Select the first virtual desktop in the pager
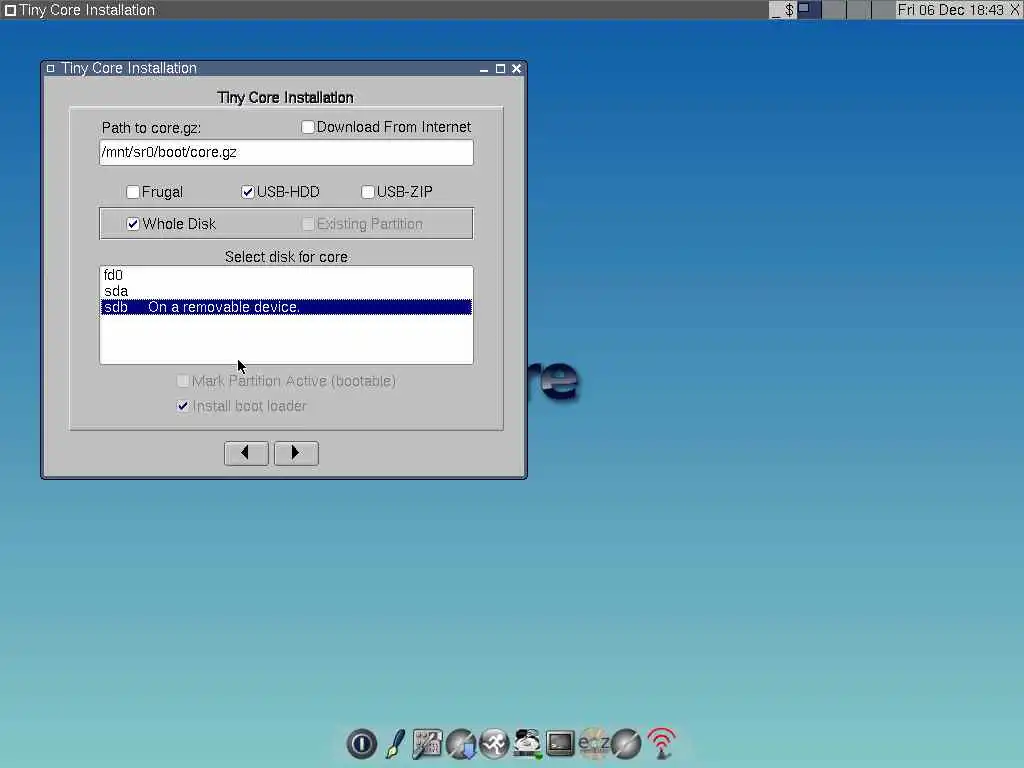 [x=809, y=10]
